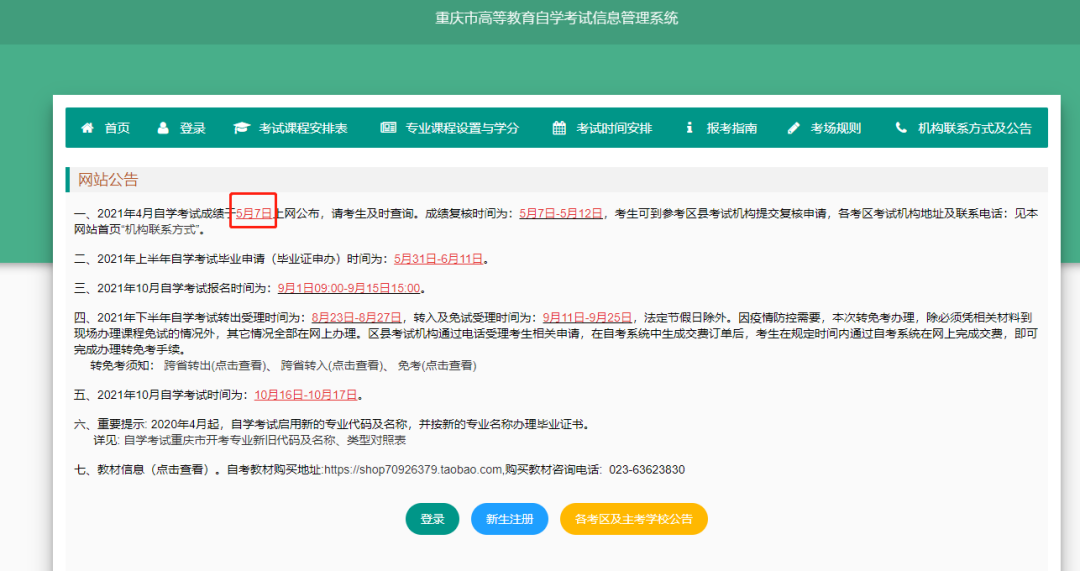The image size is (1080, 571).
Task: Open the 免考(点击查看) link
Action: [x=436, y=366]
